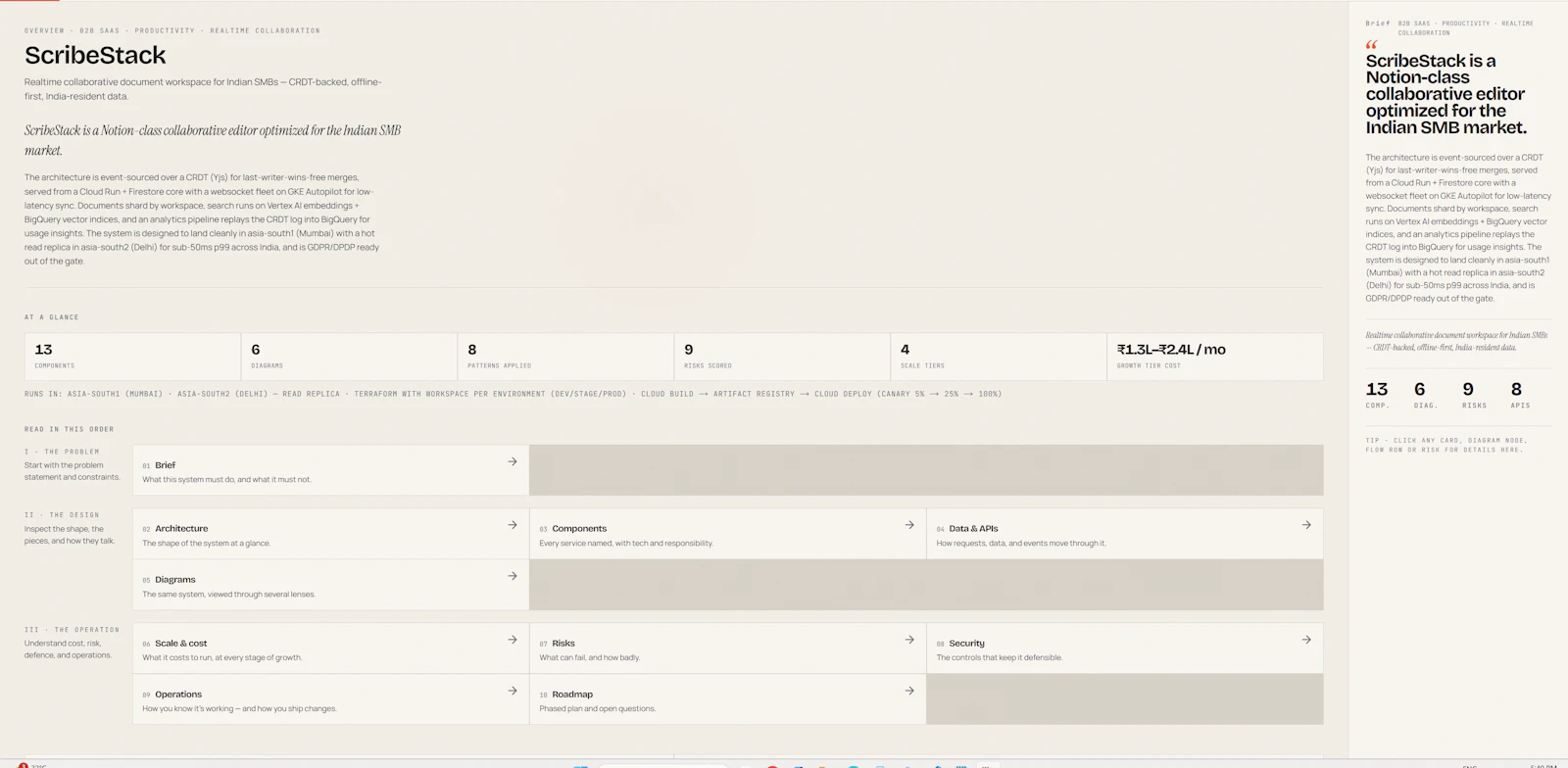Open the 04 Data & APIs section
The image size is (1568, 768).
1125,534
